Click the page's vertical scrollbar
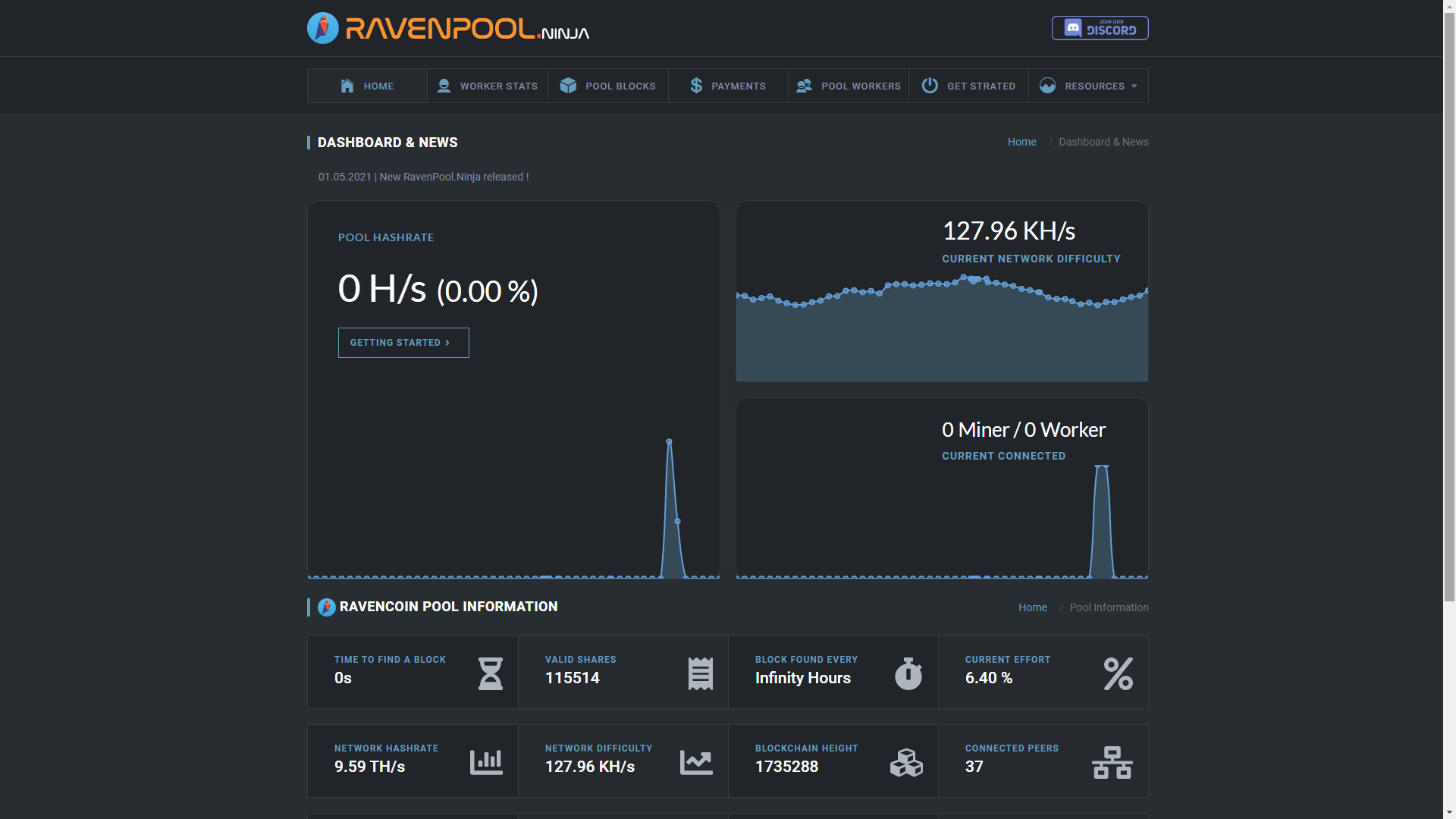Screen dimensions: 1456x819 pos(1449,303)
